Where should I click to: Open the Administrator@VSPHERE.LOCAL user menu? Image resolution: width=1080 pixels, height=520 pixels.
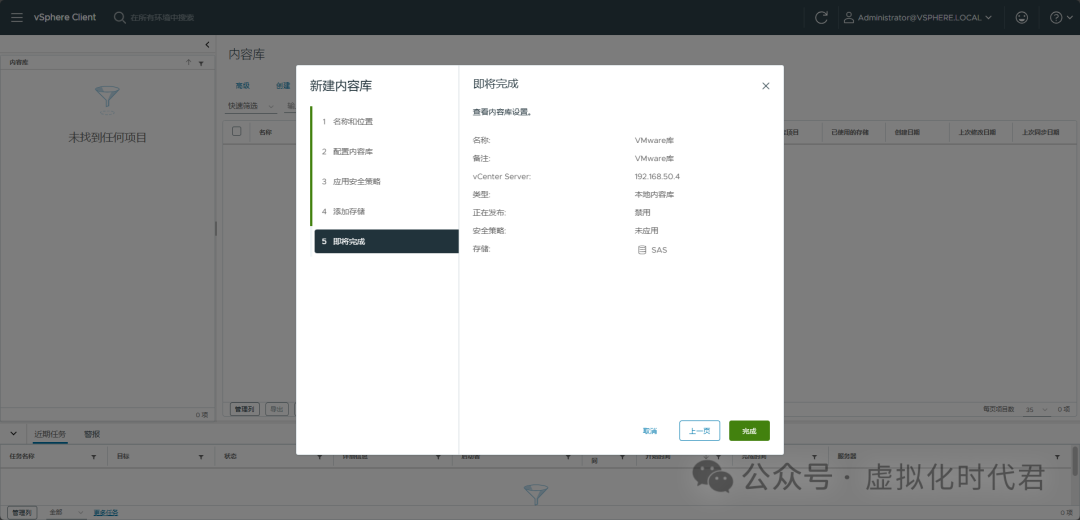coord(918,18)
